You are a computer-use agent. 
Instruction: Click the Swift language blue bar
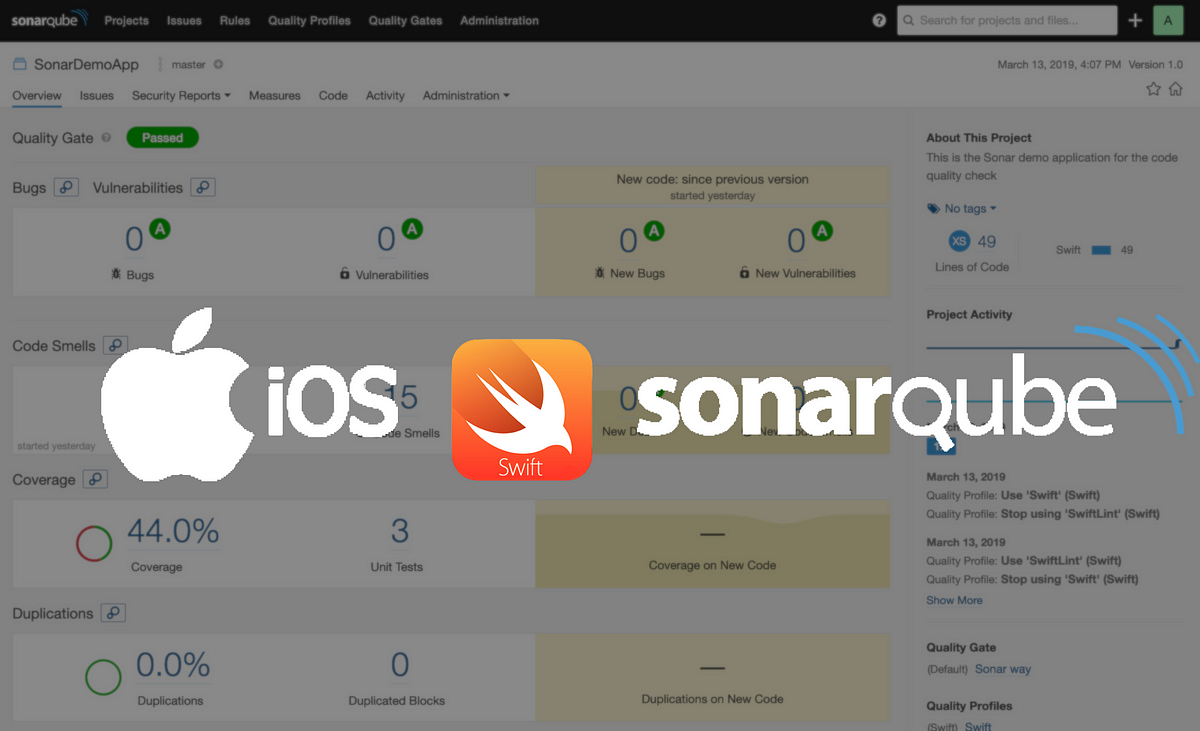1101,250
